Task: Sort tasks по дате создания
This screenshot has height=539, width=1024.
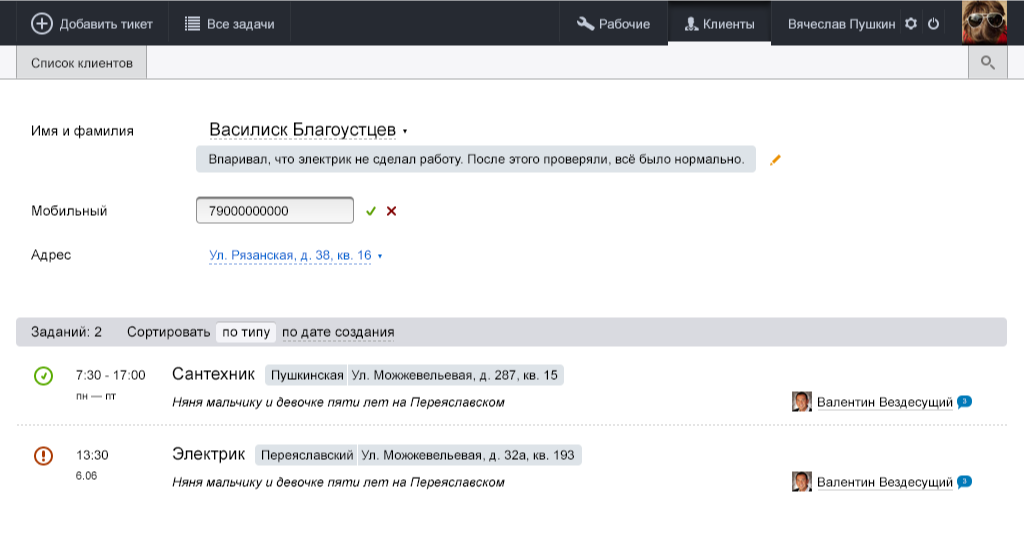Action: (338, 332)
